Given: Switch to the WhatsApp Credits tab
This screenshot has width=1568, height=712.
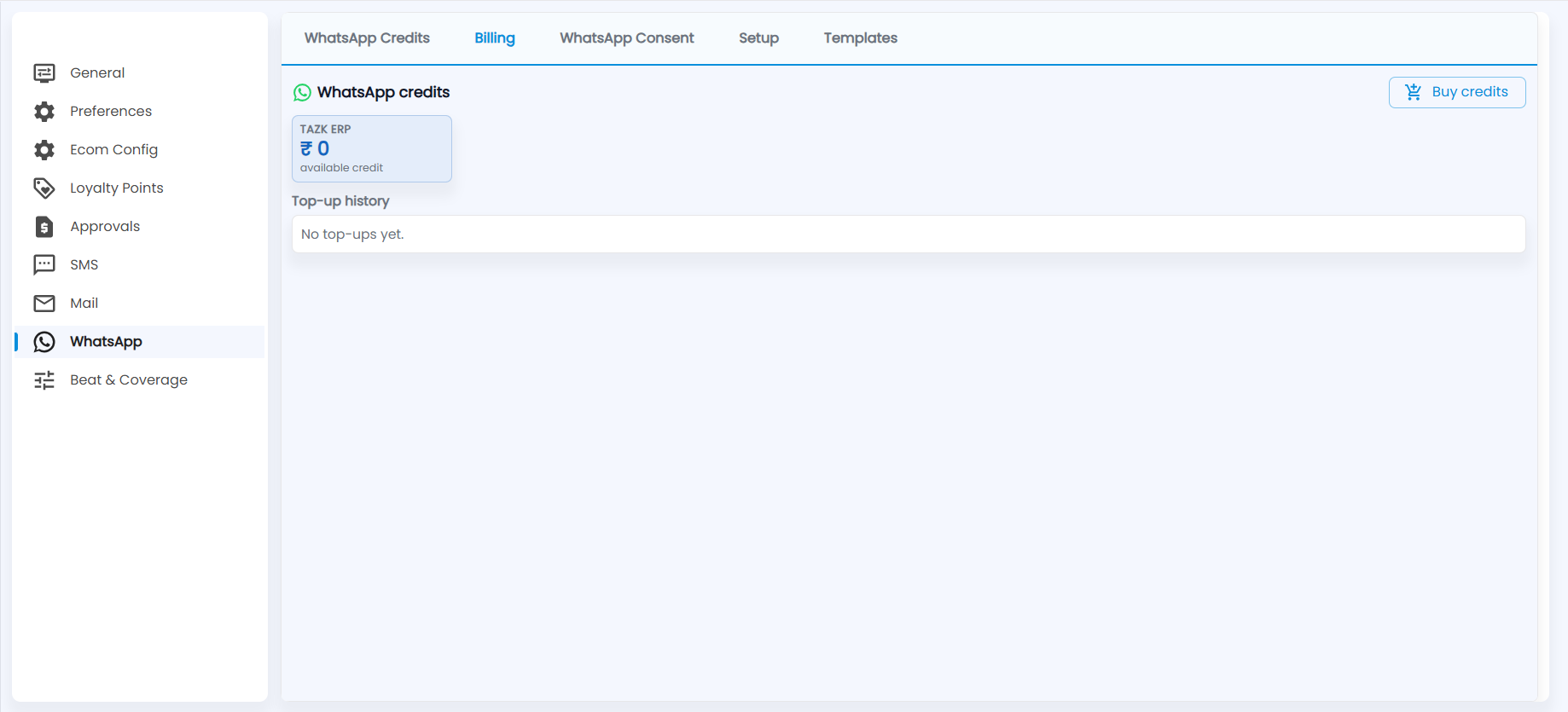Looking at the screenshot, I should 367,38.
